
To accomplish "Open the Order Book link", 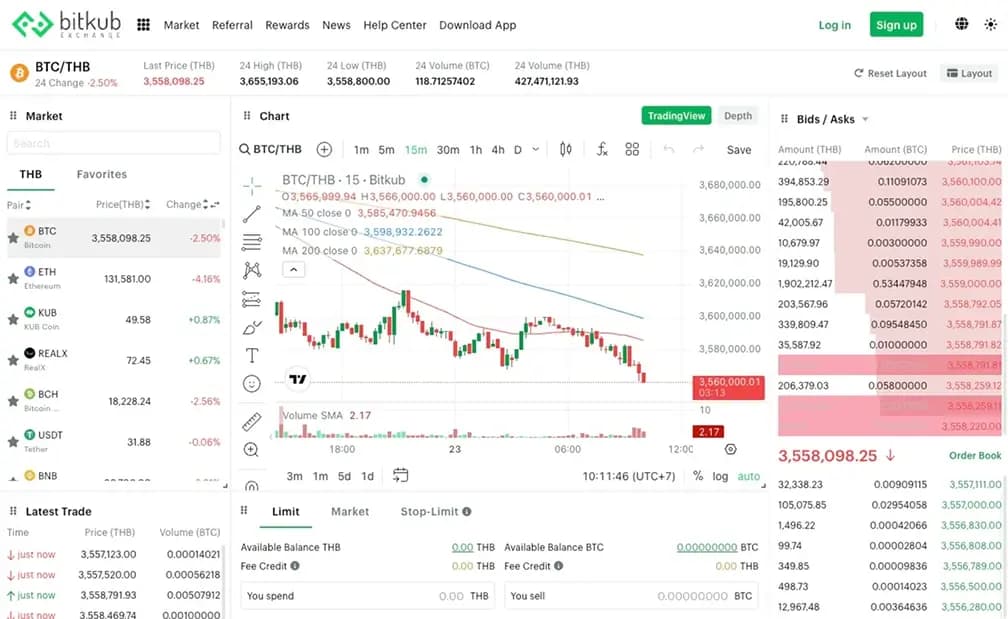I will click(974, 456).
